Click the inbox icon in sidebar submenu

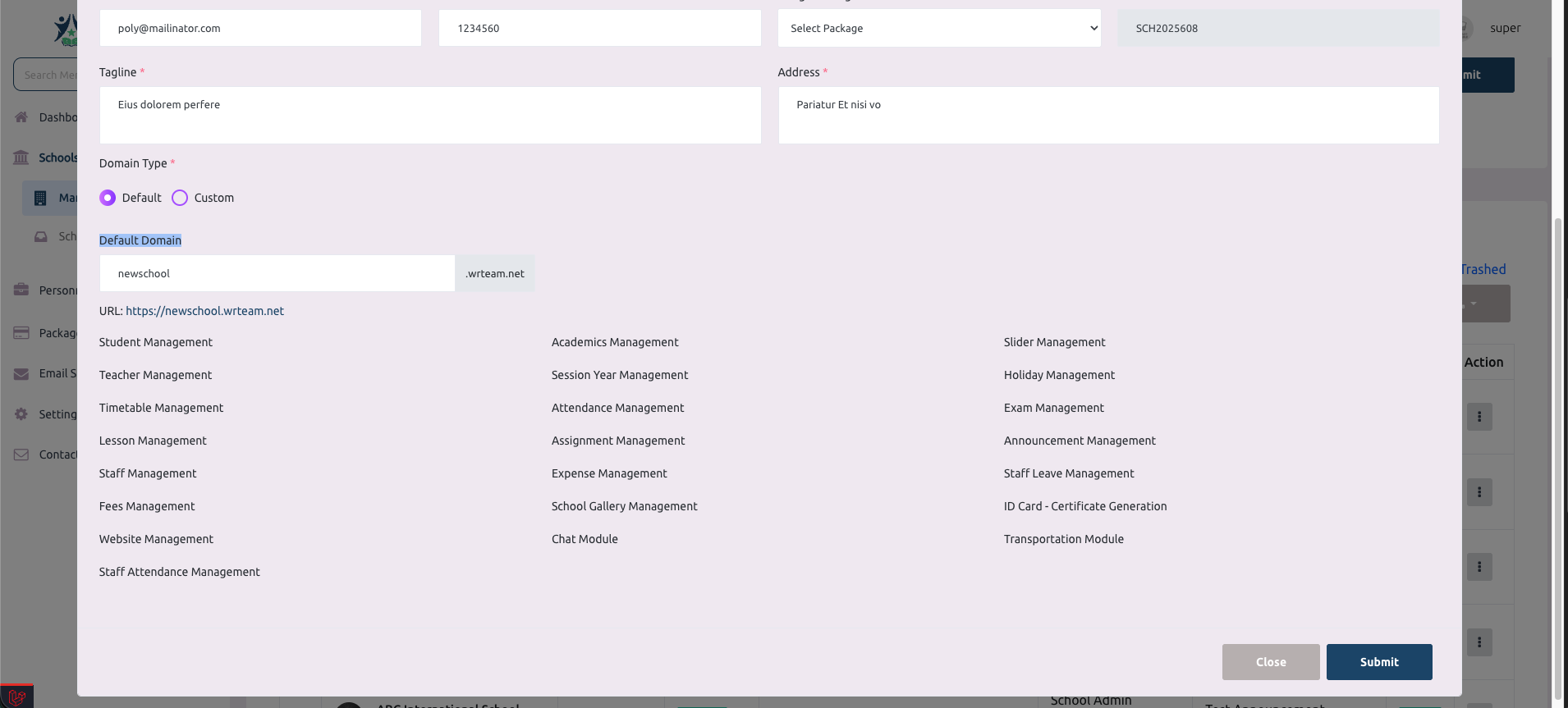[41, 236]
